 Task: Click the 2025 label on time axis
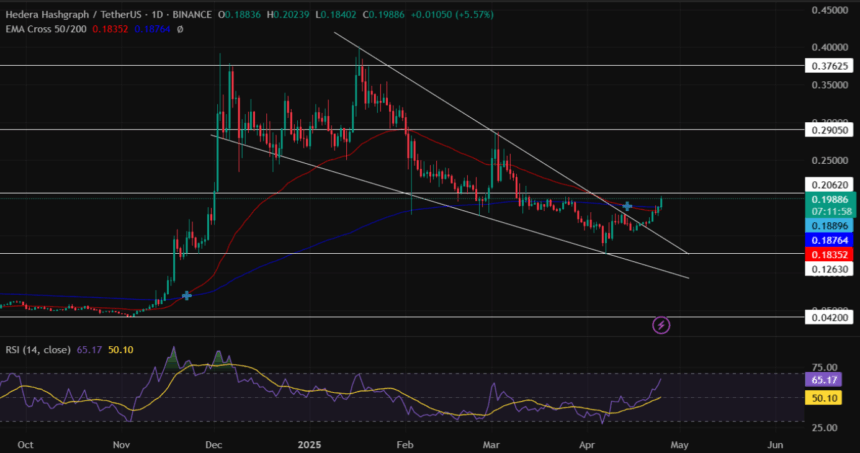(310, 445)
